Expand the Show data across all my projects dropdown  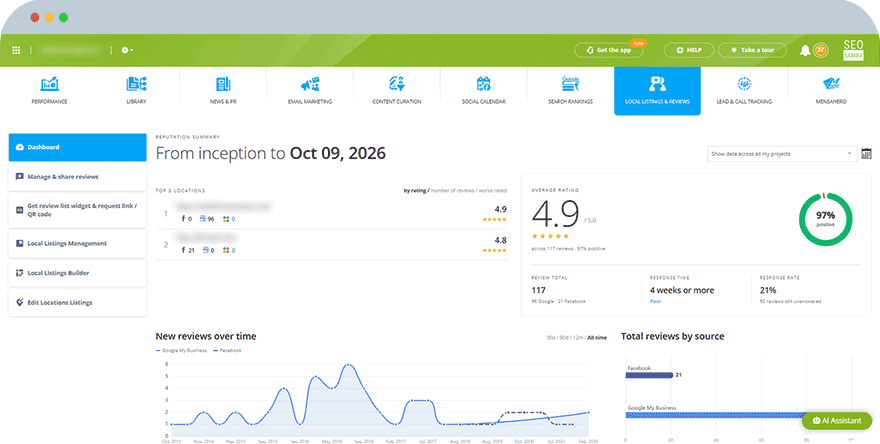coord(782,154)
